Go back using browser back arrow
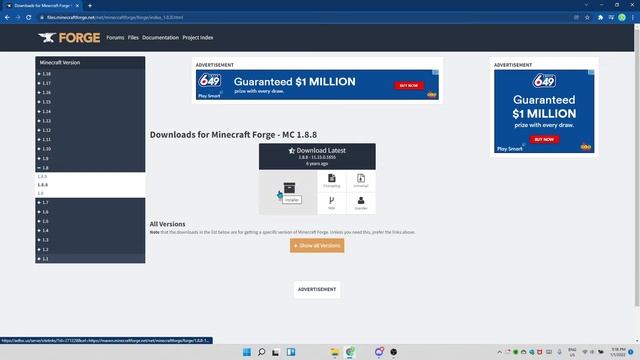Screen dimensions: 640x360 [x=7, y=18]
